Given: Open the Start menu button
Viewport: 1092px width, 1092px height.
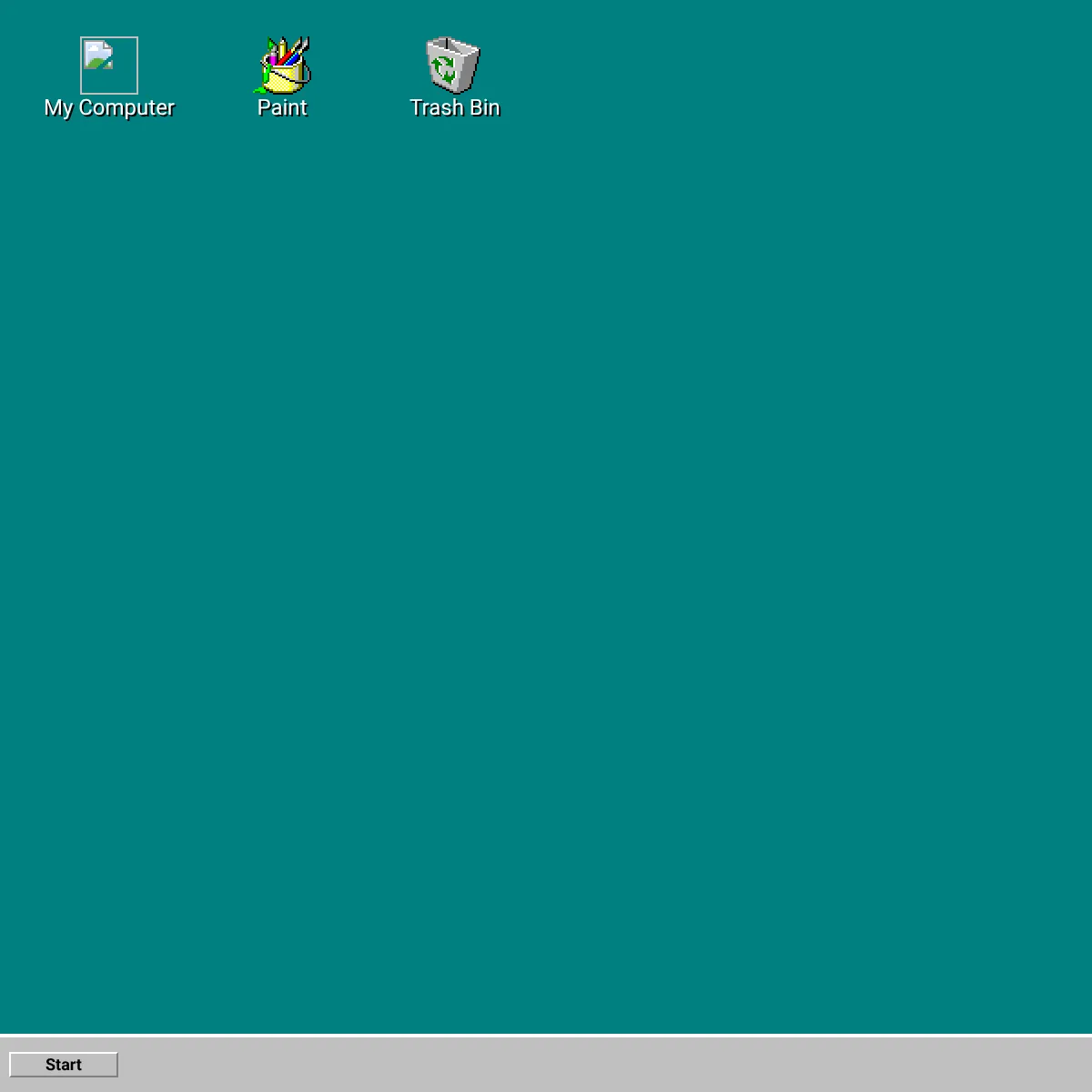Looking at the screenshot, I should (x=64, y=1065).
